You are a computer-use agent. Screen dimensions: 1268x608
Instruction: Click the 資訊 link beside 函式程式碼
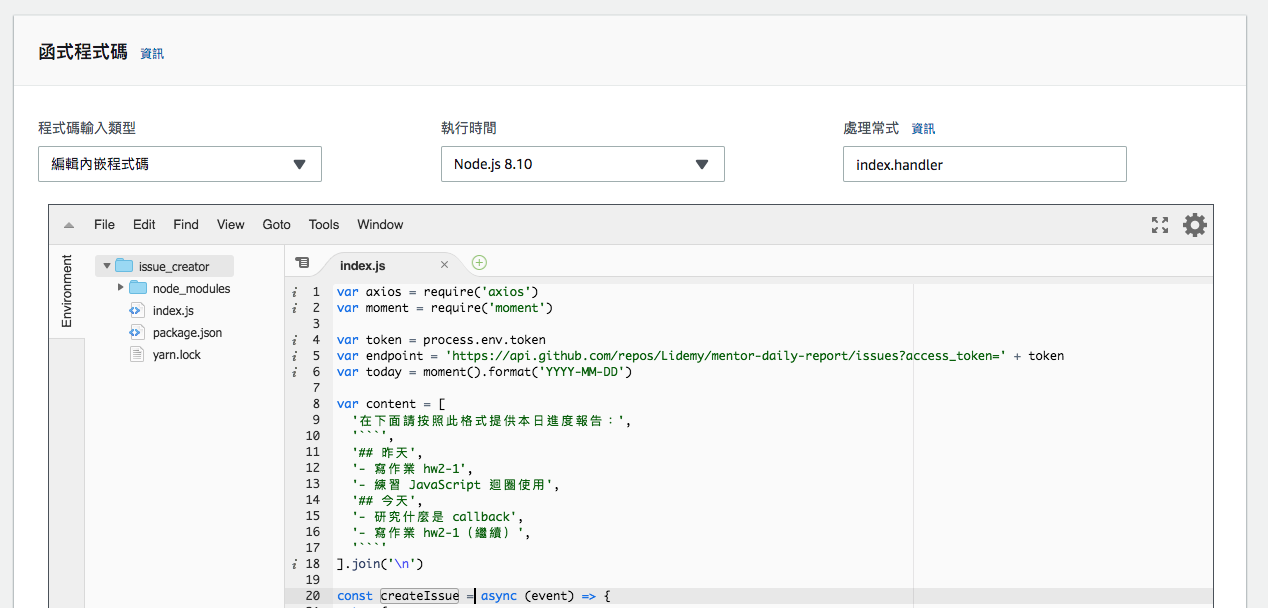tap(152, 54)
